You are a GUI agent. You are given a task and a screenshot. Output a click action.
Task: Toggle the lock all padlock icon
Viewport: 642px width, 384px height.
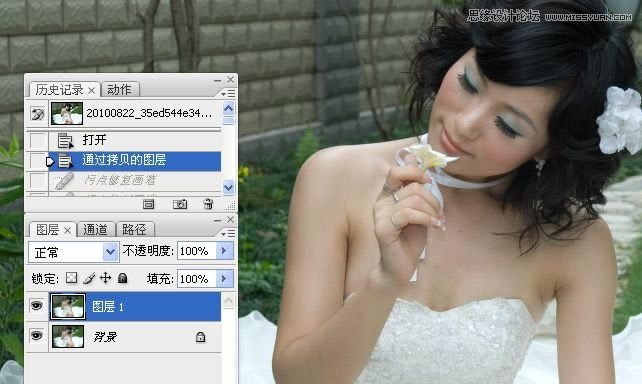122,278
